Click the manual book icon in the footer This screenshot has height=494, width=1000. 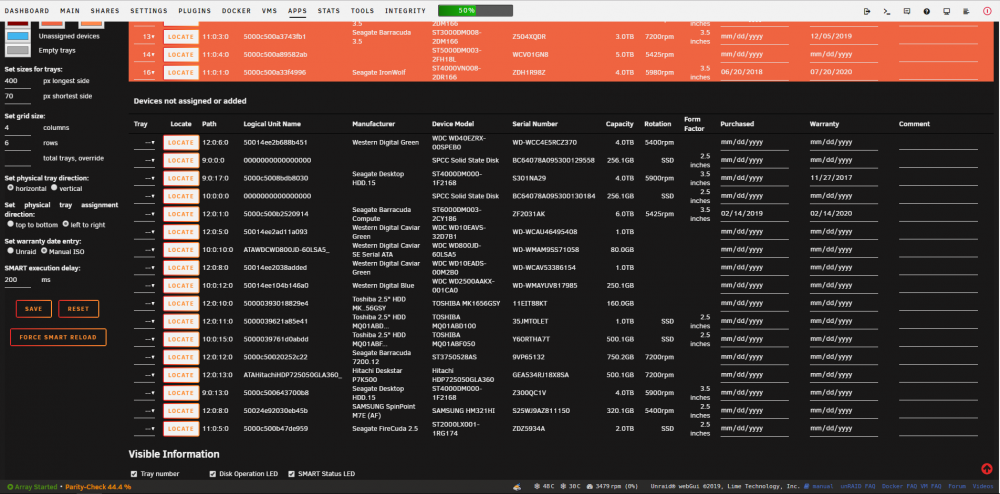(807, 486)
